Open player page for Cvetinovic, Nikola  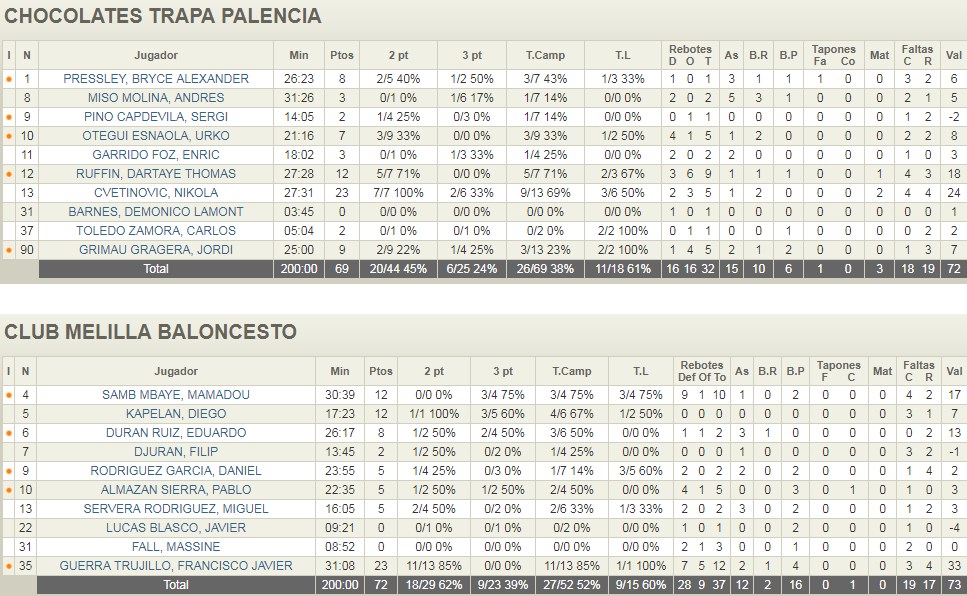(x=155, y=192)
